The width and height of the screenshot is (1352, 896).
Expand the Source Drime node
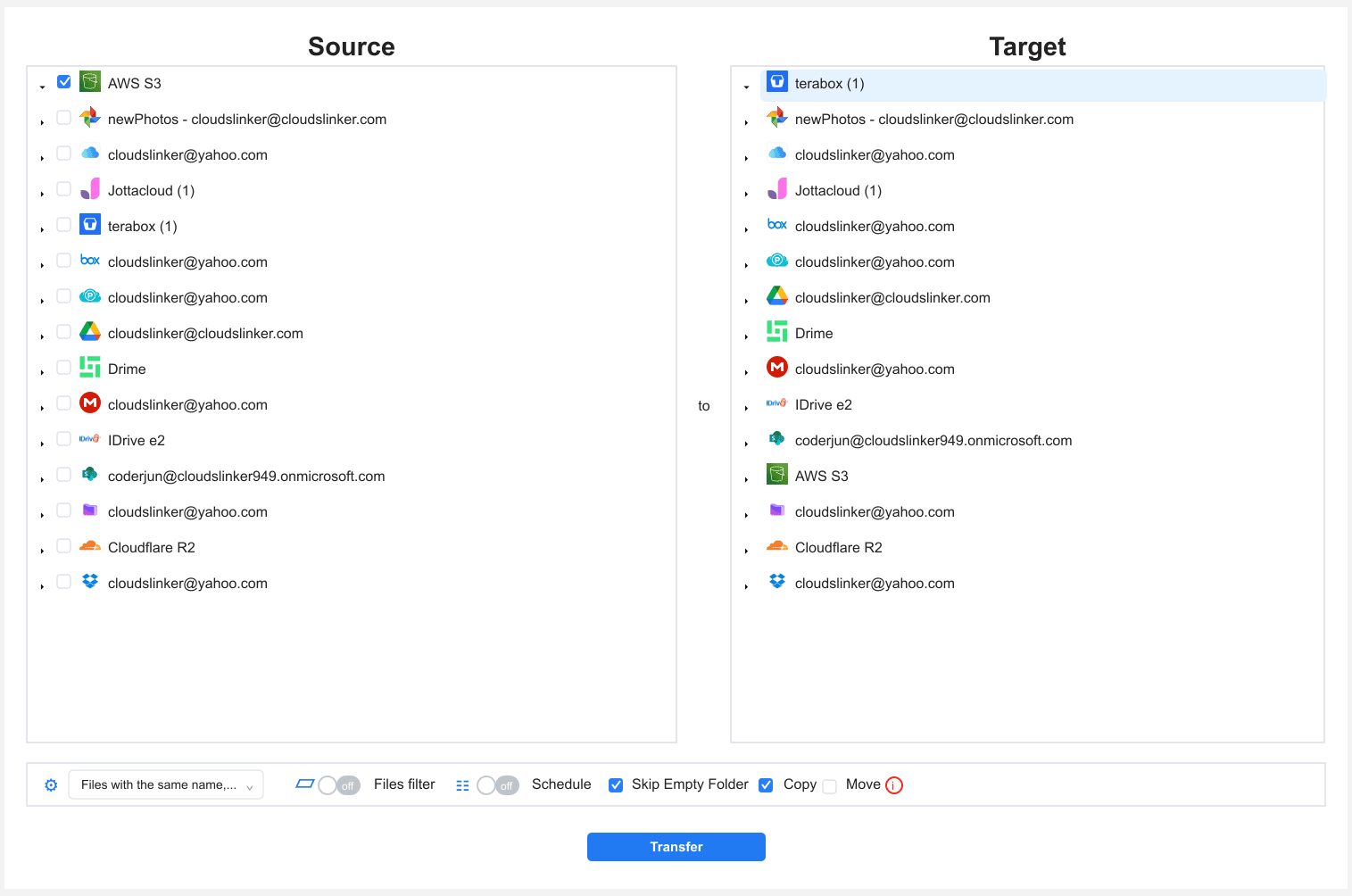(42, 372)
